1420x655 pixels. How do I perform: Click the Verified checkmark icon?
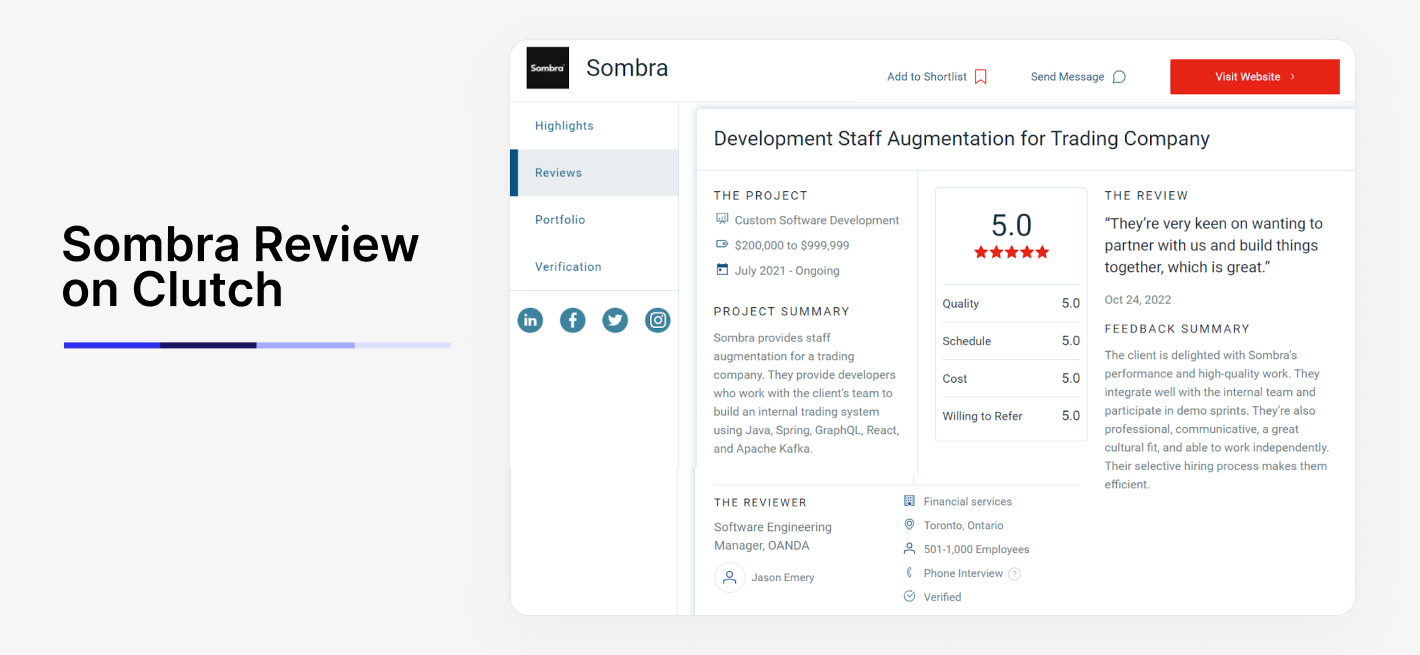[909, 597]
